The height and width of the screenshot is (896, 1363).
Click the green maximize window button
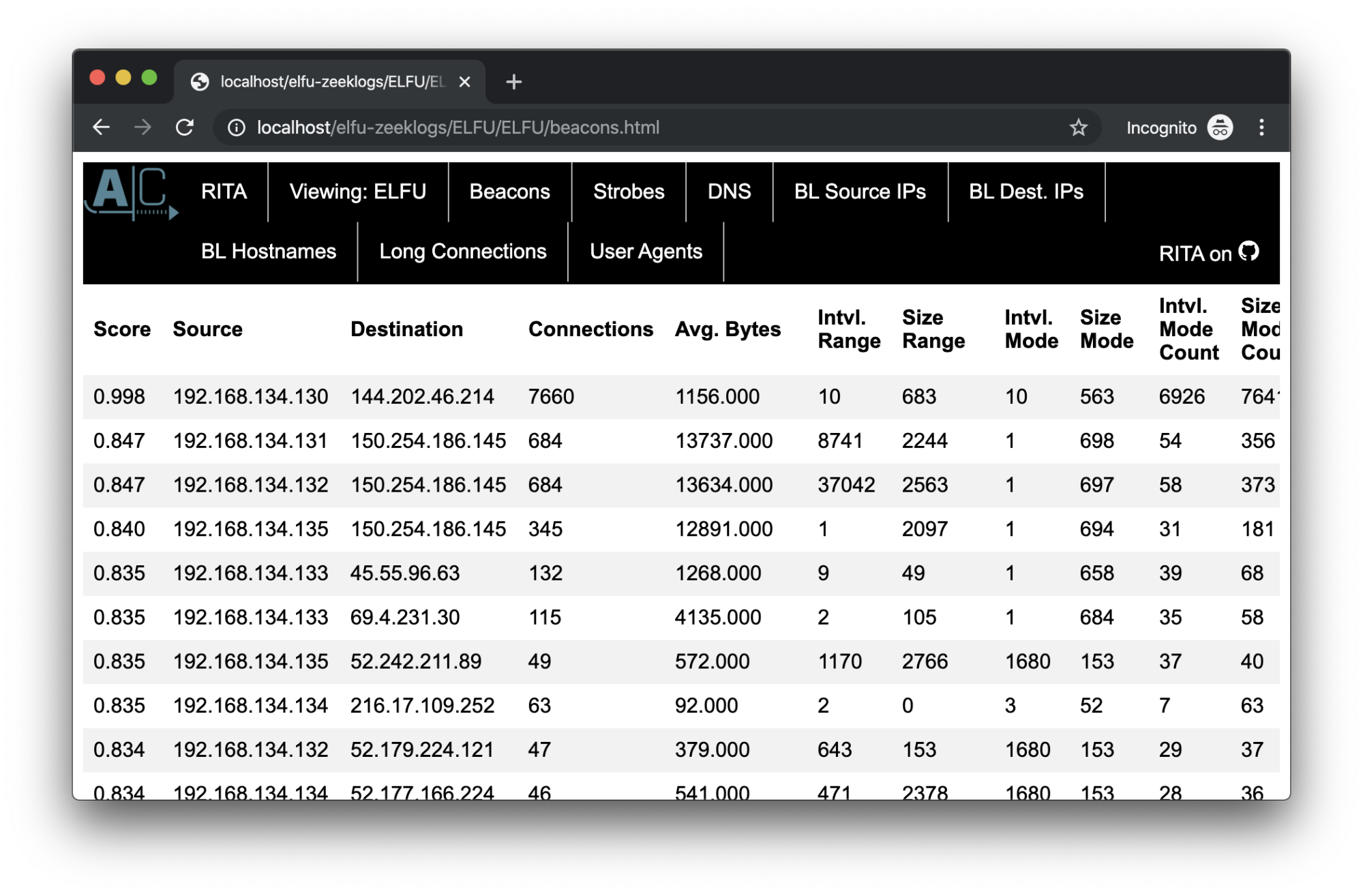point(149,78)
